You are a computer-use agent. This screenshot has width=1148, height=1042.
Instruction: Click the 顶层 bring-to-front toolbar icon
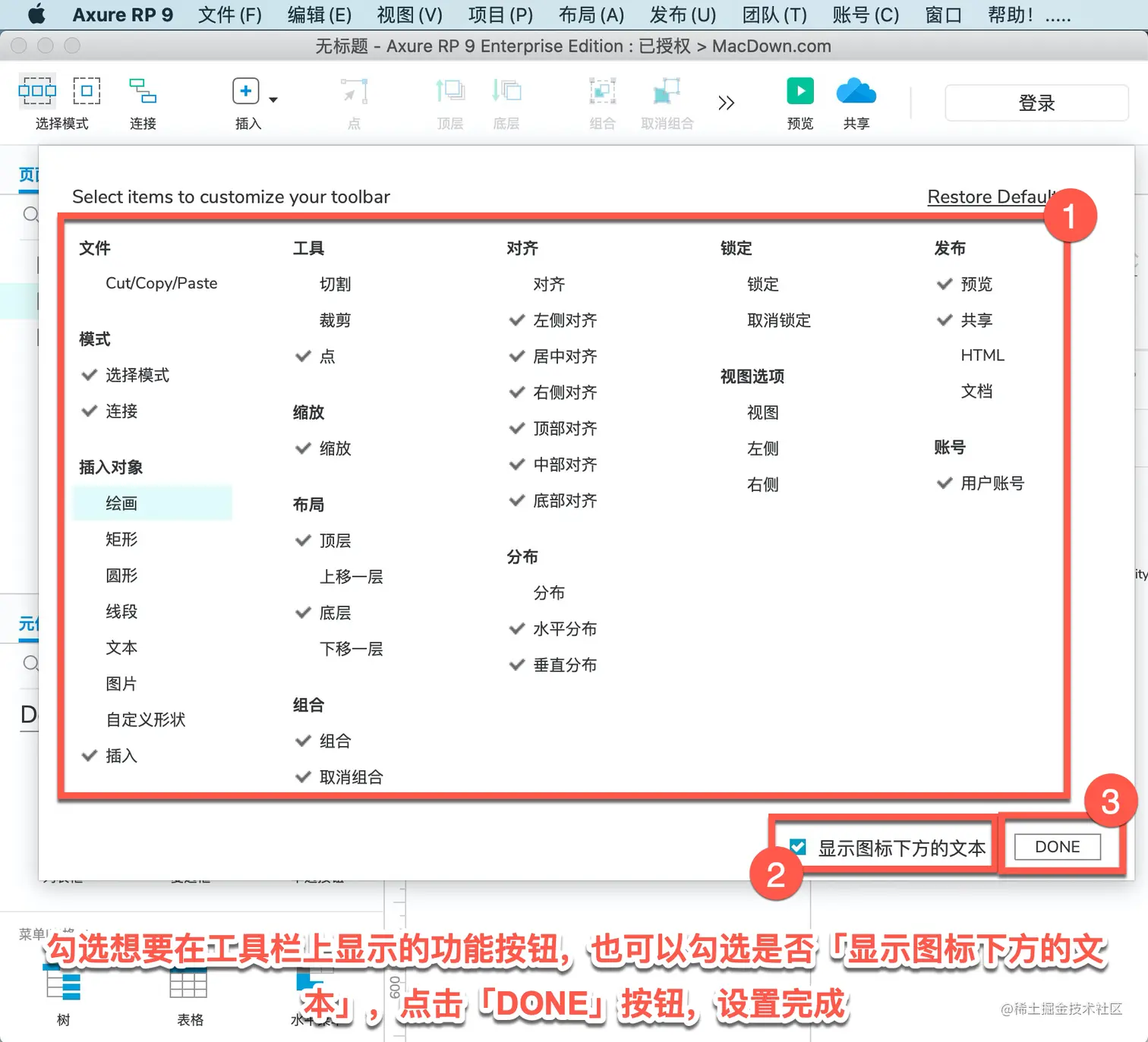click(x=450, y=91)
